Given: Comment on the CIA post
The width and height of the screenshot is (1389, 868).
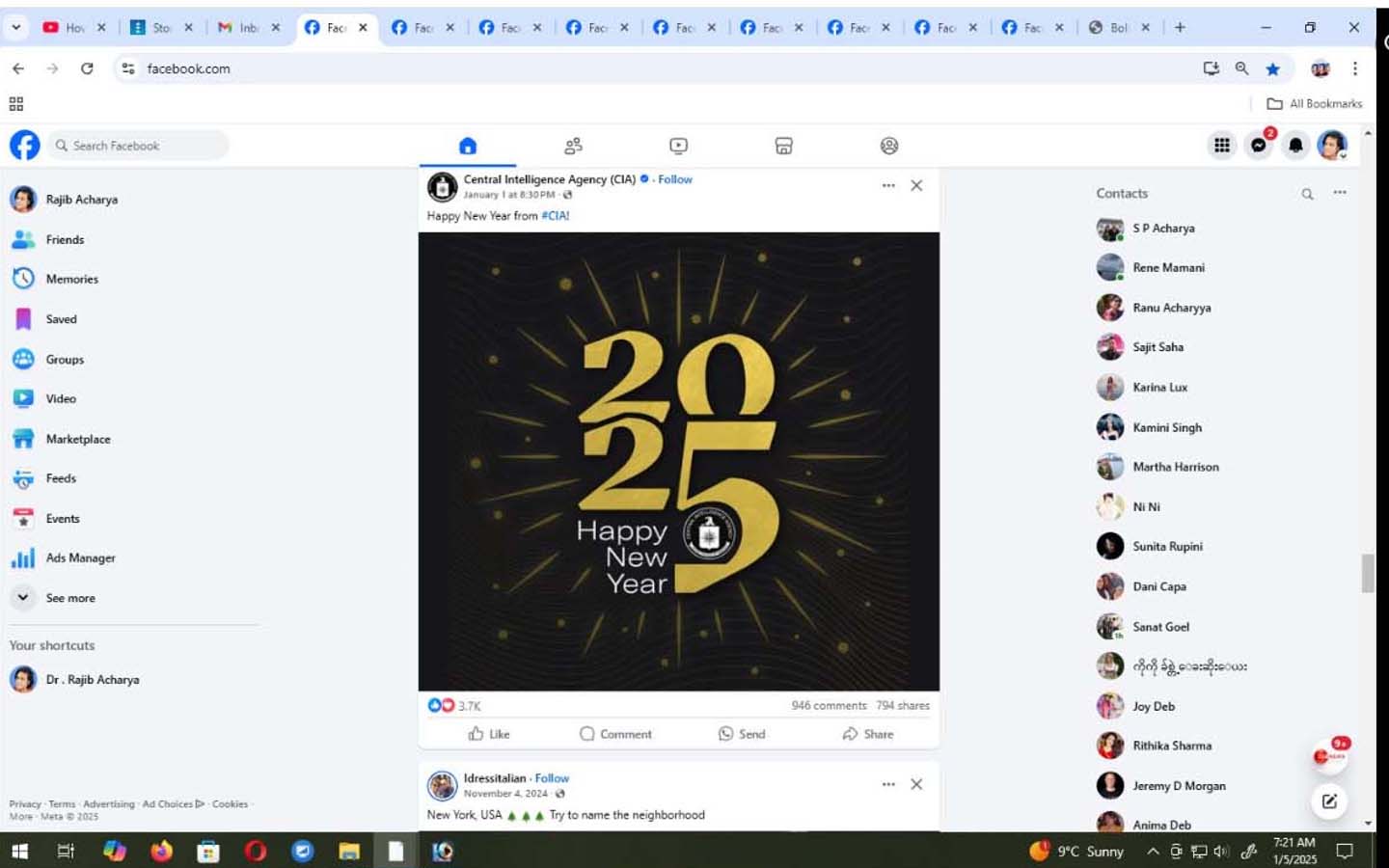Looking at the screenshot, I should [x=615, y=734].
